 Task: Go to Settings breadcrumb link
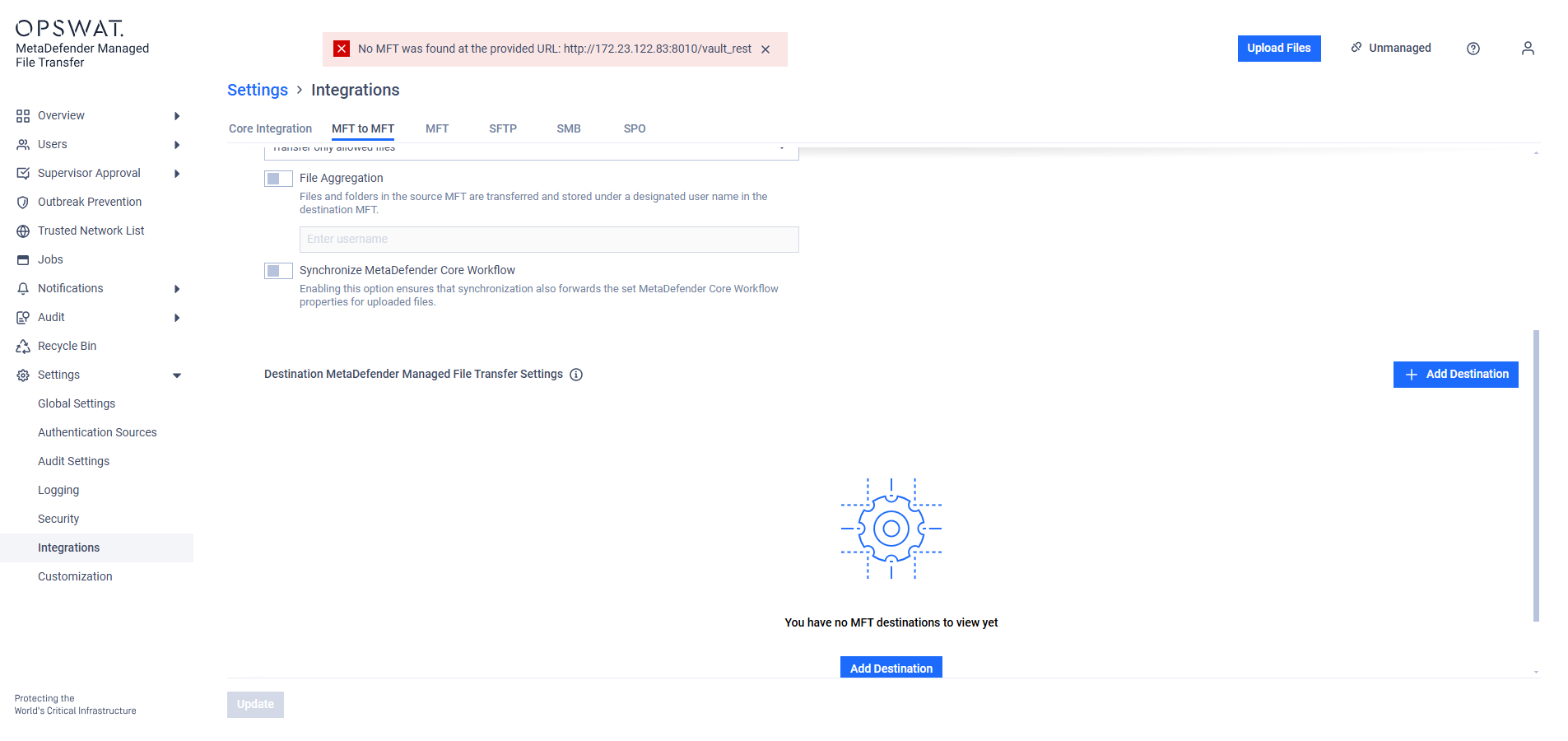(x=258, y=90)
